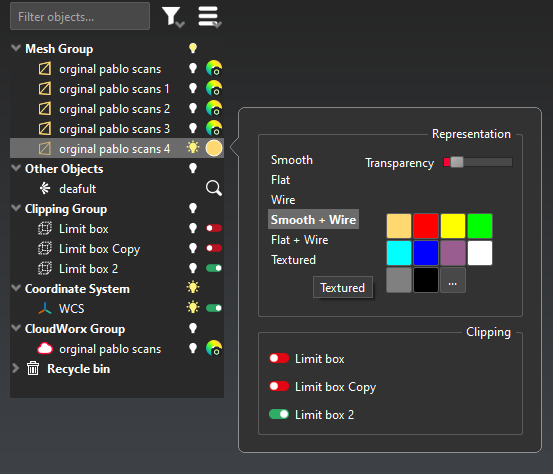Click the Filter objects input field
Image resolution: width=553 pixels, height=474 pixels.
(80, 16)
